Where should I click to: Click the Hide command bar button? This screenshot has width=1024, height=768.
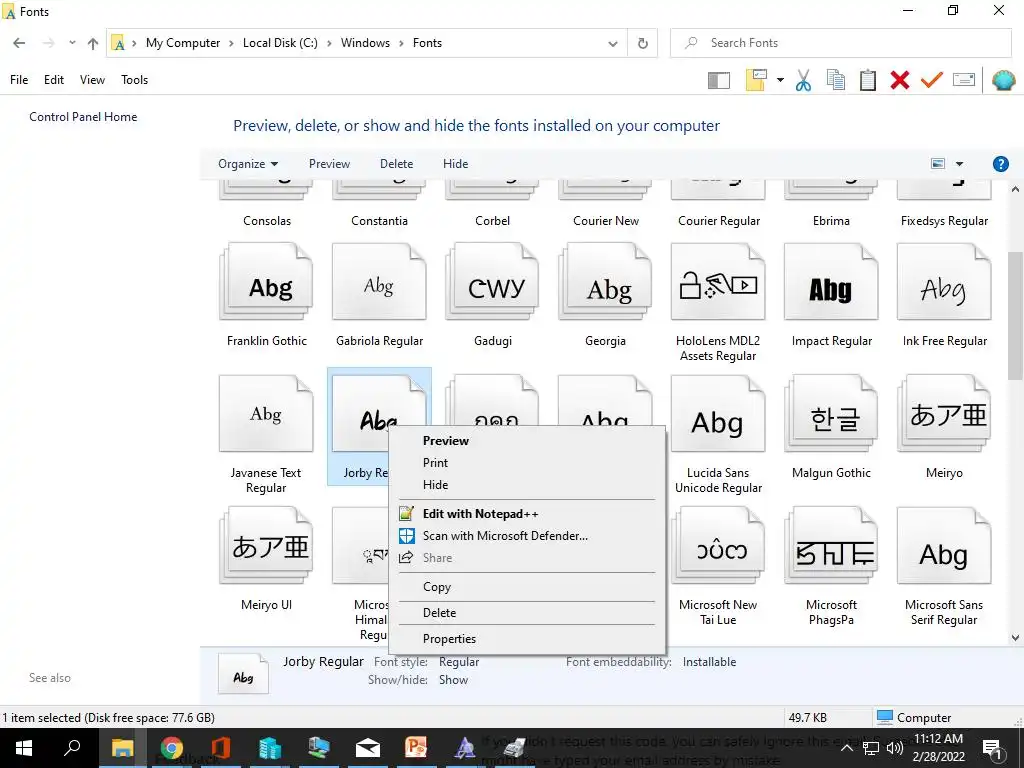(x=455, y=164)
